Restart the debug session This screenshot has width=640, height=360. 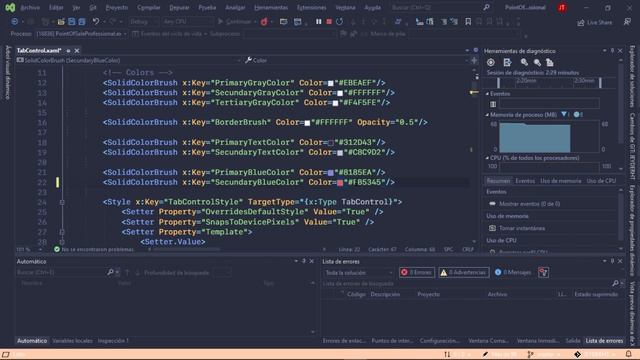pos(340,22)
